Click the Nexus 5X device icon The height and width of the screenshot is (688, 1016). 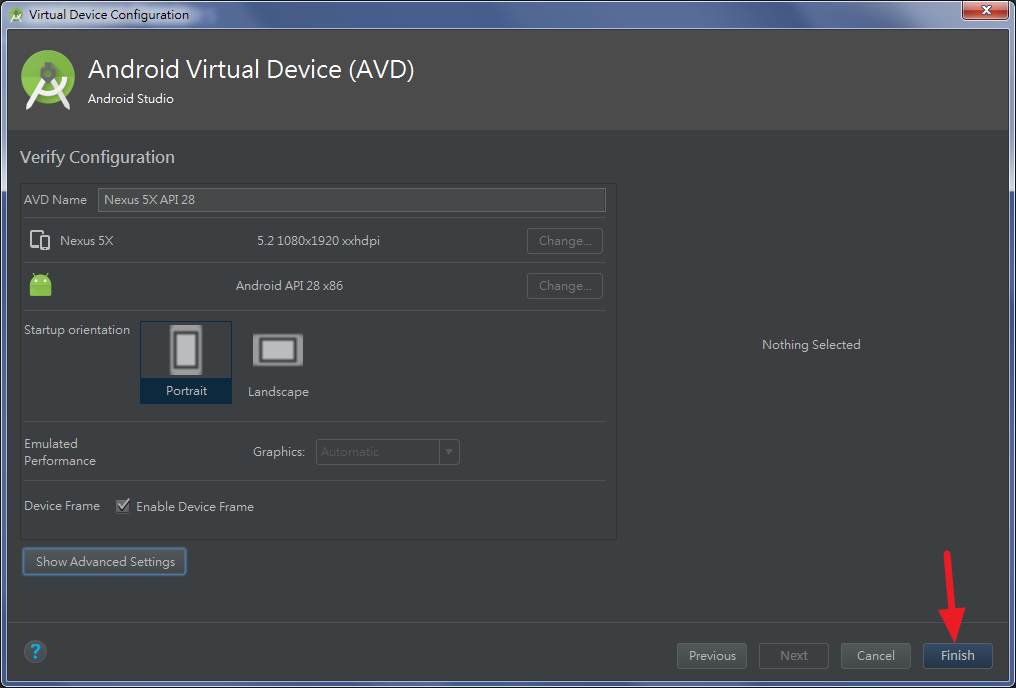[40, 240]
